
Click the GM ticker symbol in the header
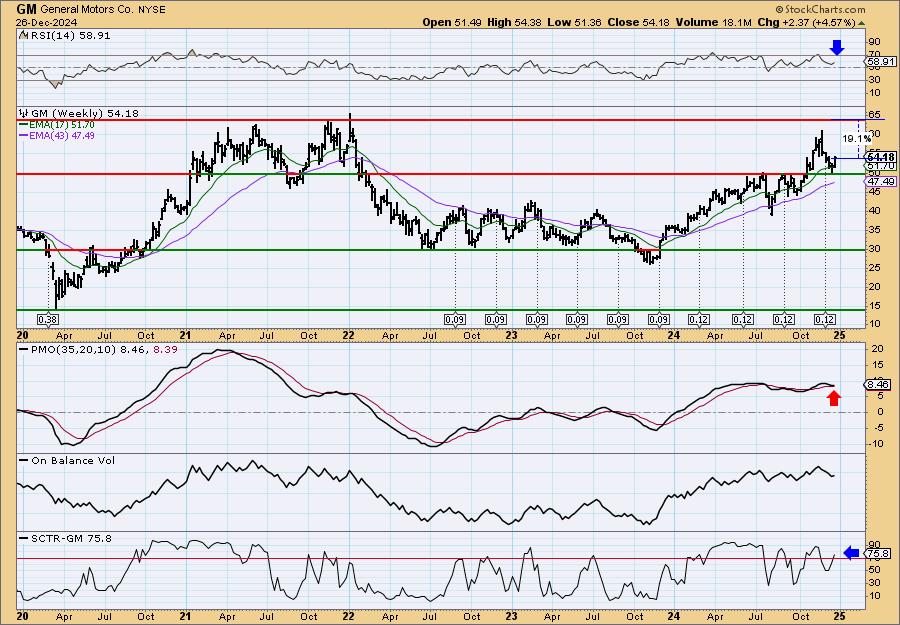pyautogui.click(x=25, y=9)
